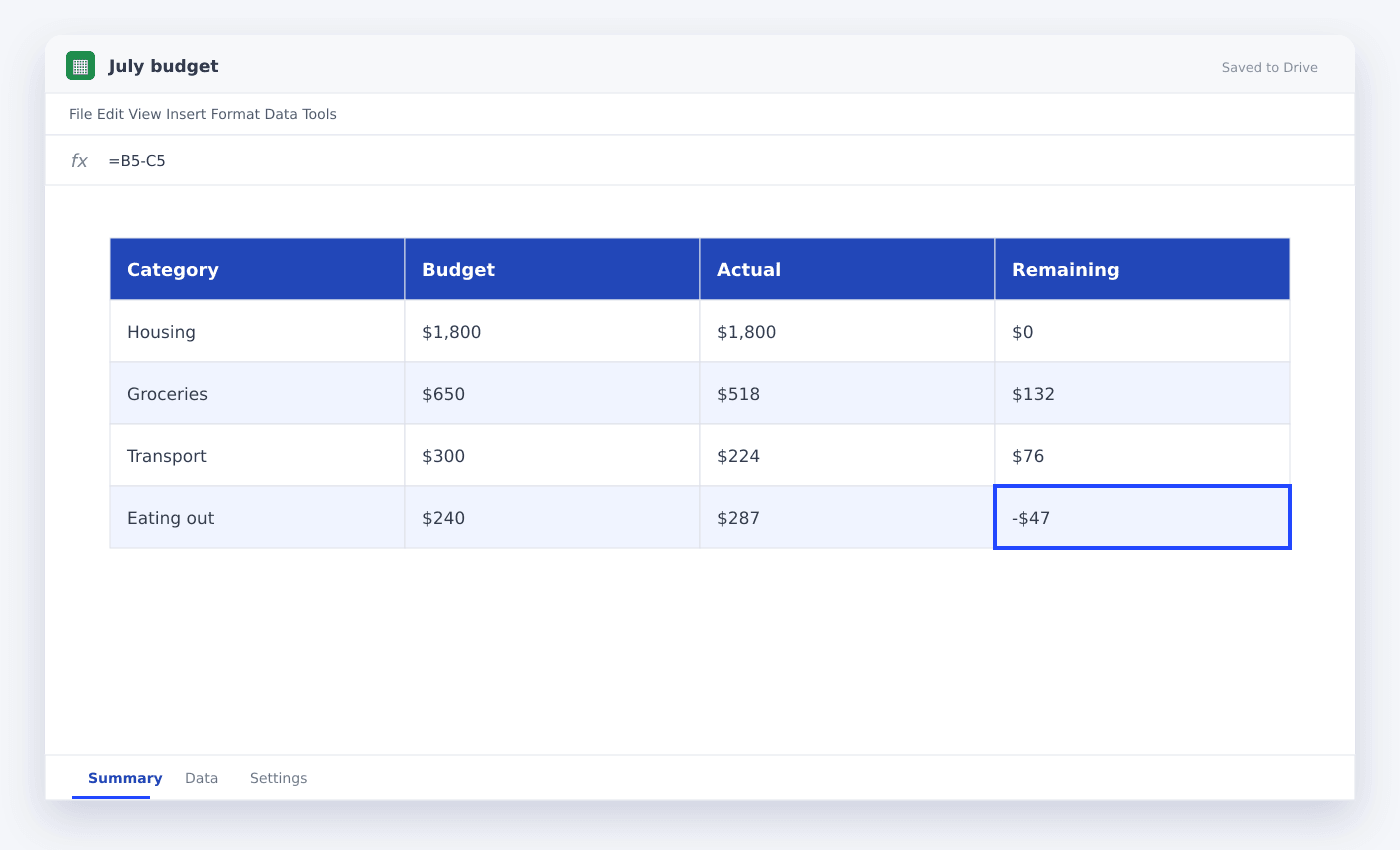Image resolution: width=1400 pixels, height=850 pixels.
Task: Switch to the Data sheet tab
Action: [201, 778]
